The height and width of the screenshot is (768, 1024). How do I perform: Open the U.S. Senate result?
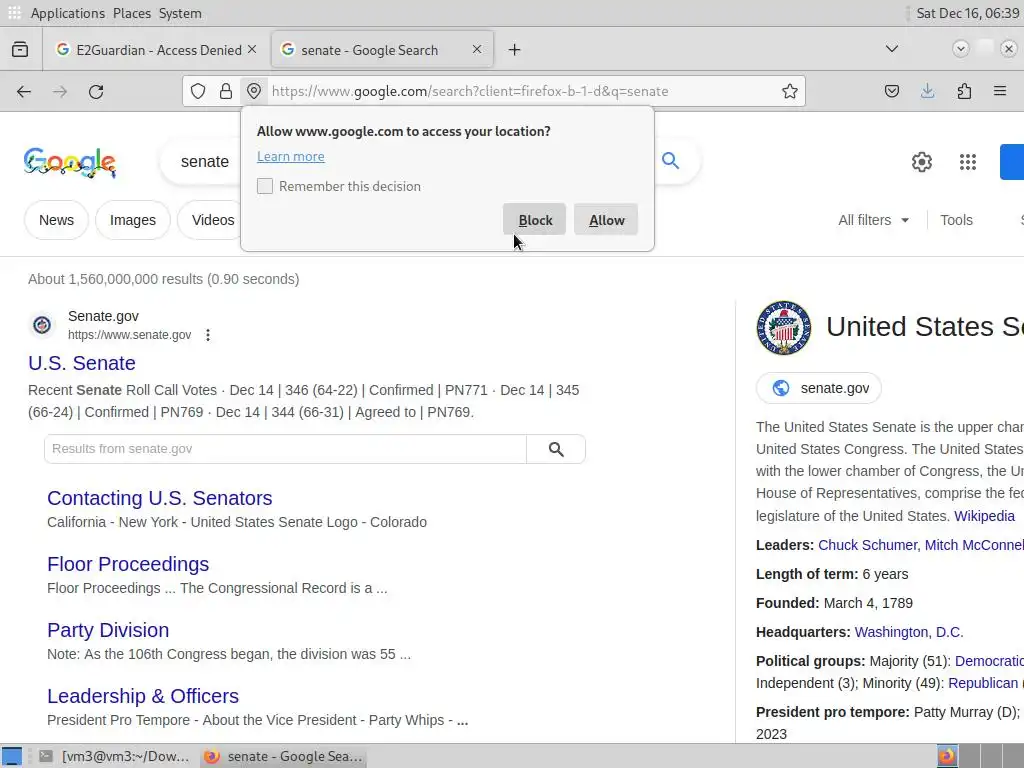point(82,362)
